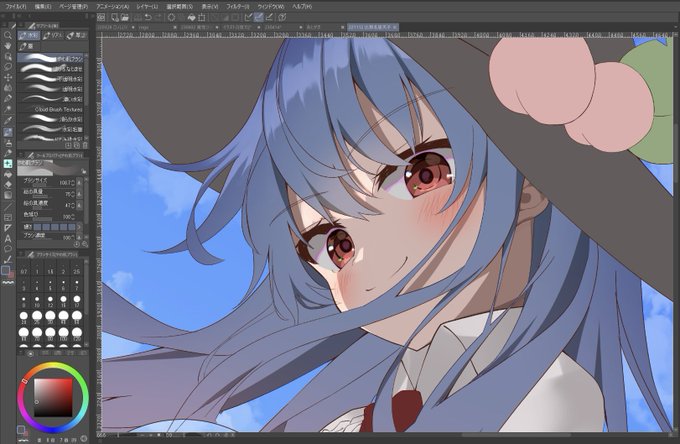680x444 pixels.
Task: Select the Frame border tool
Action: [8, 217]
